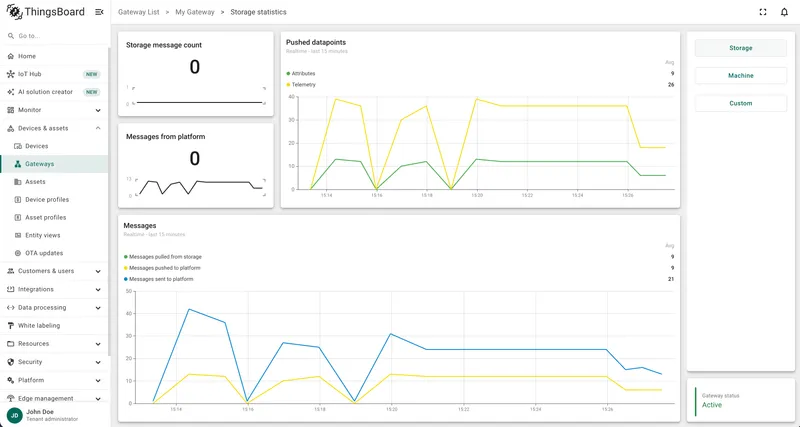Click the Tenant administrator role label
Image resolution: width=800 pixels, height=427 pixels.
pos(52,419)
